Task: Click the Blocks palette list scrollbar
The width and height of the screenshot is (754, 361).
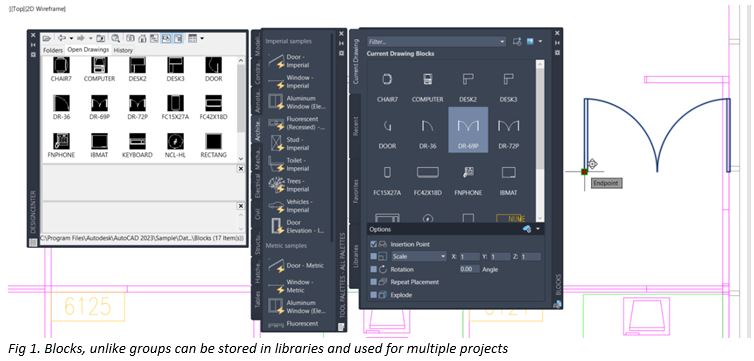Action: [540, 140]
